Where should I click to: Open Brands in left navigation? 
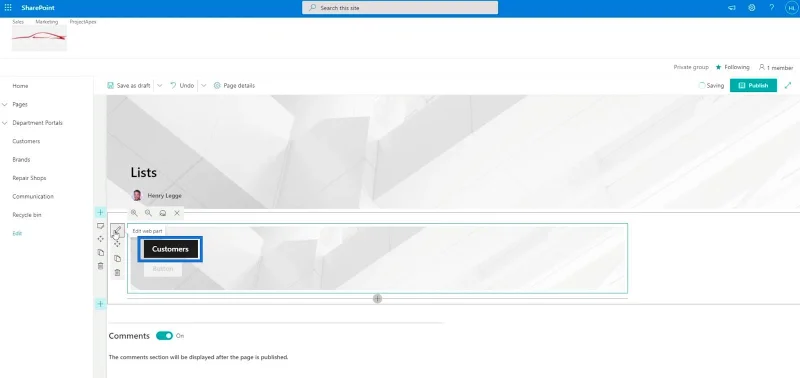click(x=21, y=160)
